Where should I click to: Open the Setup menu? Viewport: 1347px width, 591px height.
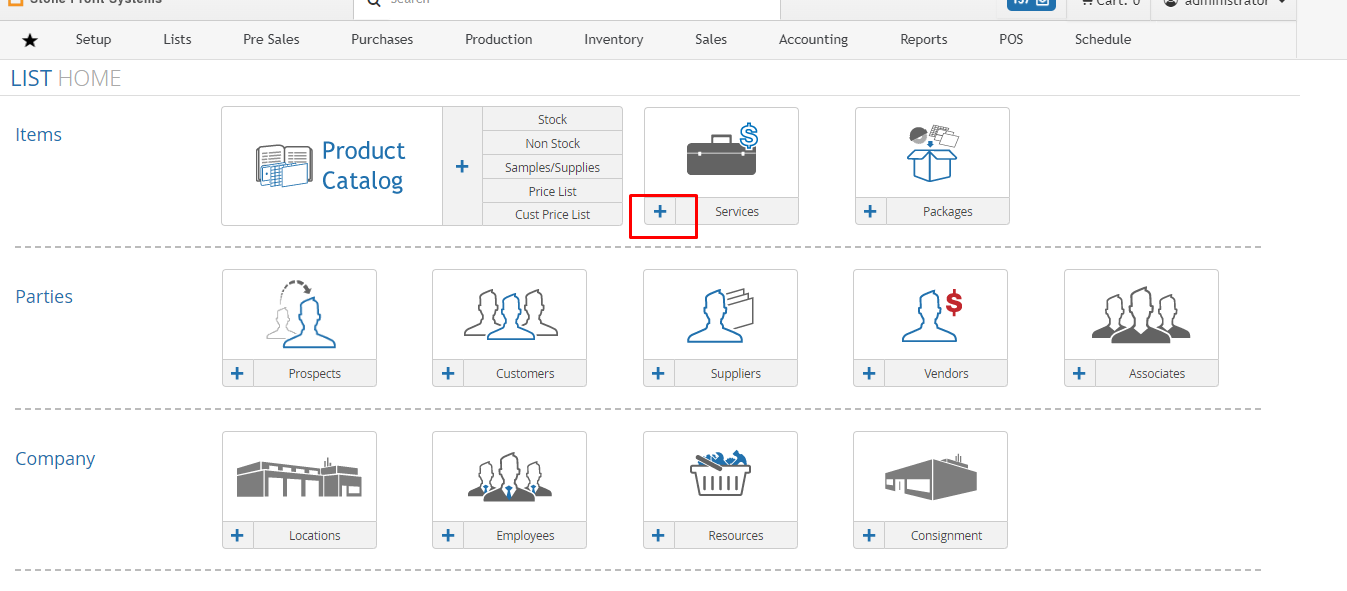click(x=94, y=39)
